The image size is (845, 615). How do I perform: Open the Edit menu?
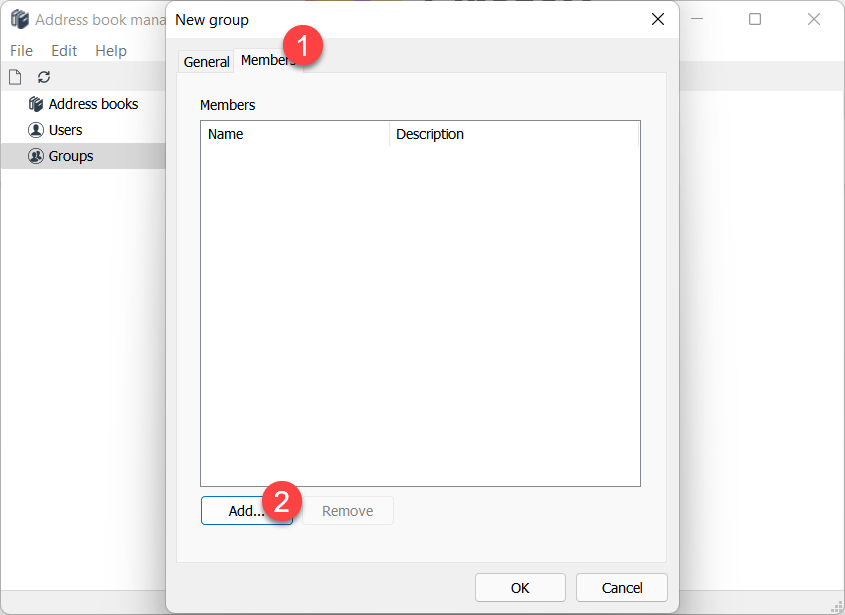coord(64,50)
